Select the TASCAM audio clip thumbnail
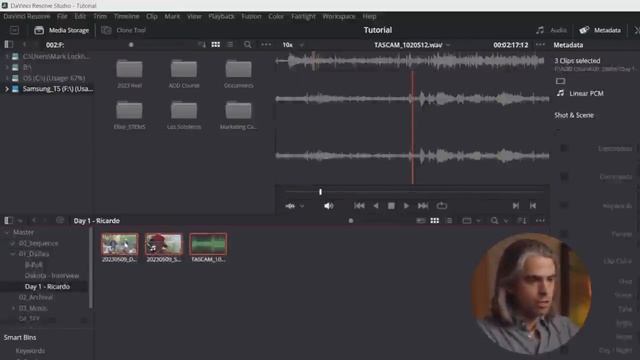Image resolution: width=640 pixels, height=360 pixels. pos(208,244)
